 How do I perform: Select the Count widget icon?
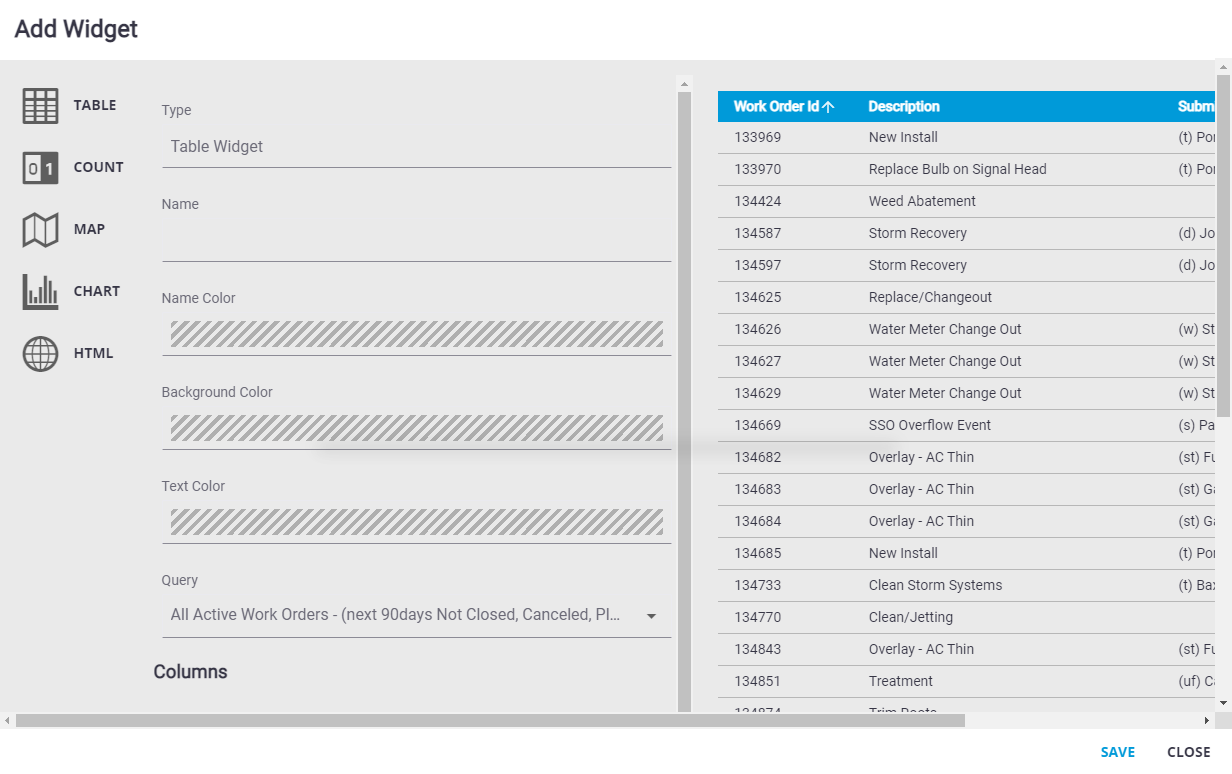(x=40, y=168)
